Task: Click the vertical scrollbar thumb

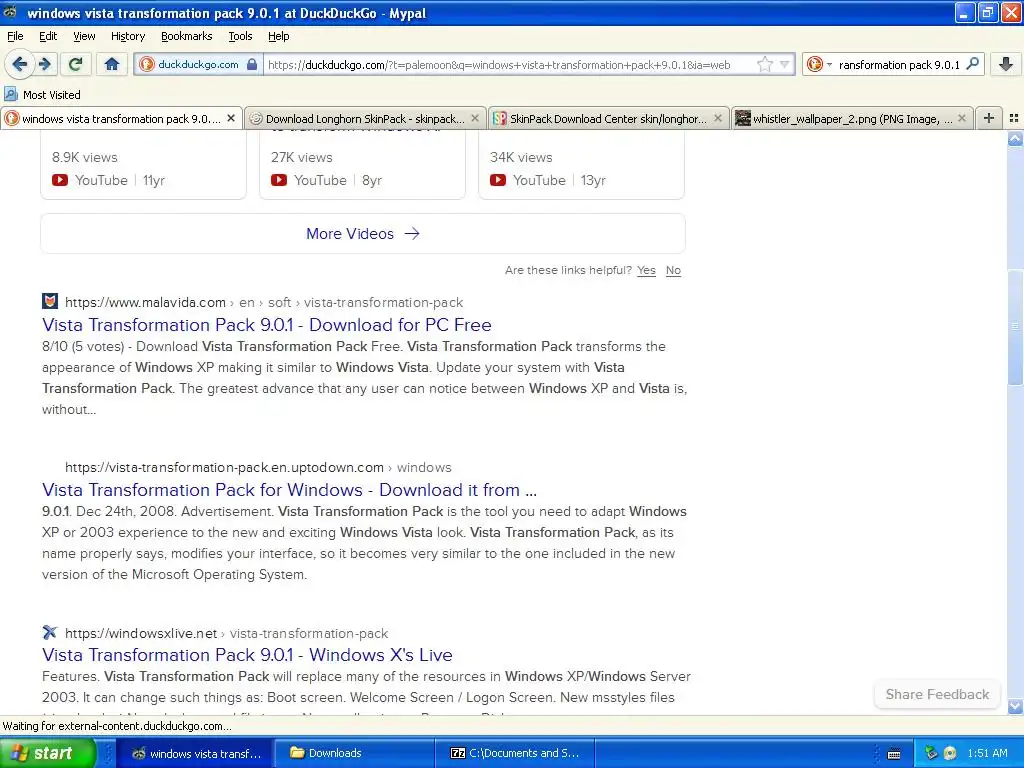Action: [1015, 327]
